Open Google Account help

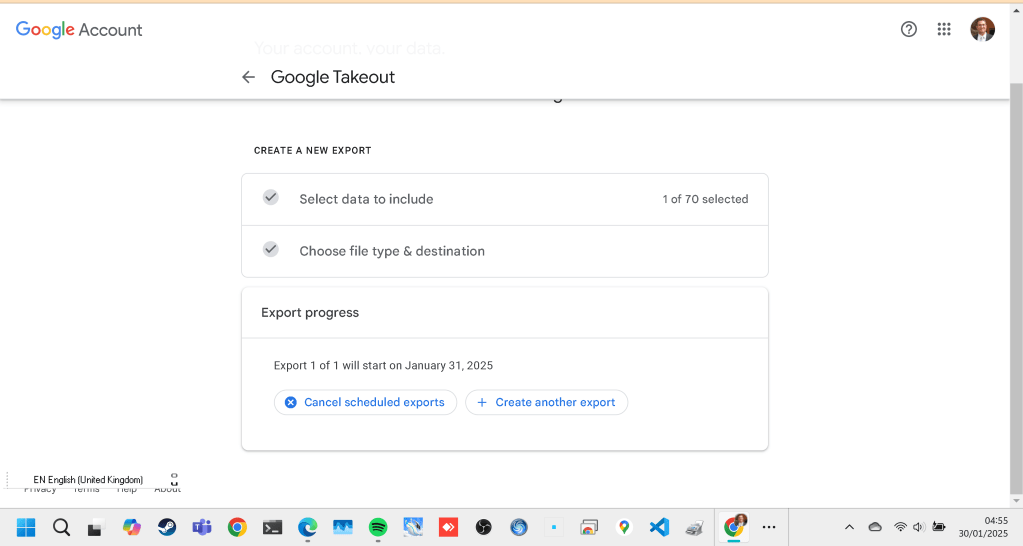coord(908,29)
